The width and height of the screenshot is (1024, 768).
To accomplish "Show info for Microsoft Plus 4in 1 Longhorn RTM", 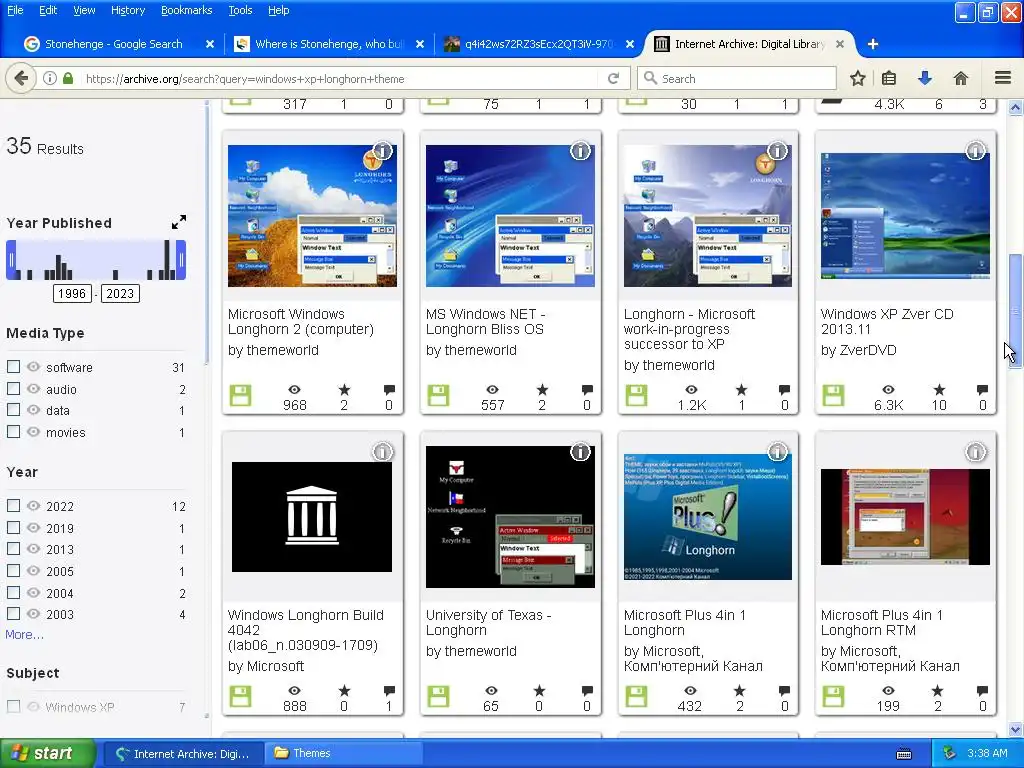I will tap(975, 451).
